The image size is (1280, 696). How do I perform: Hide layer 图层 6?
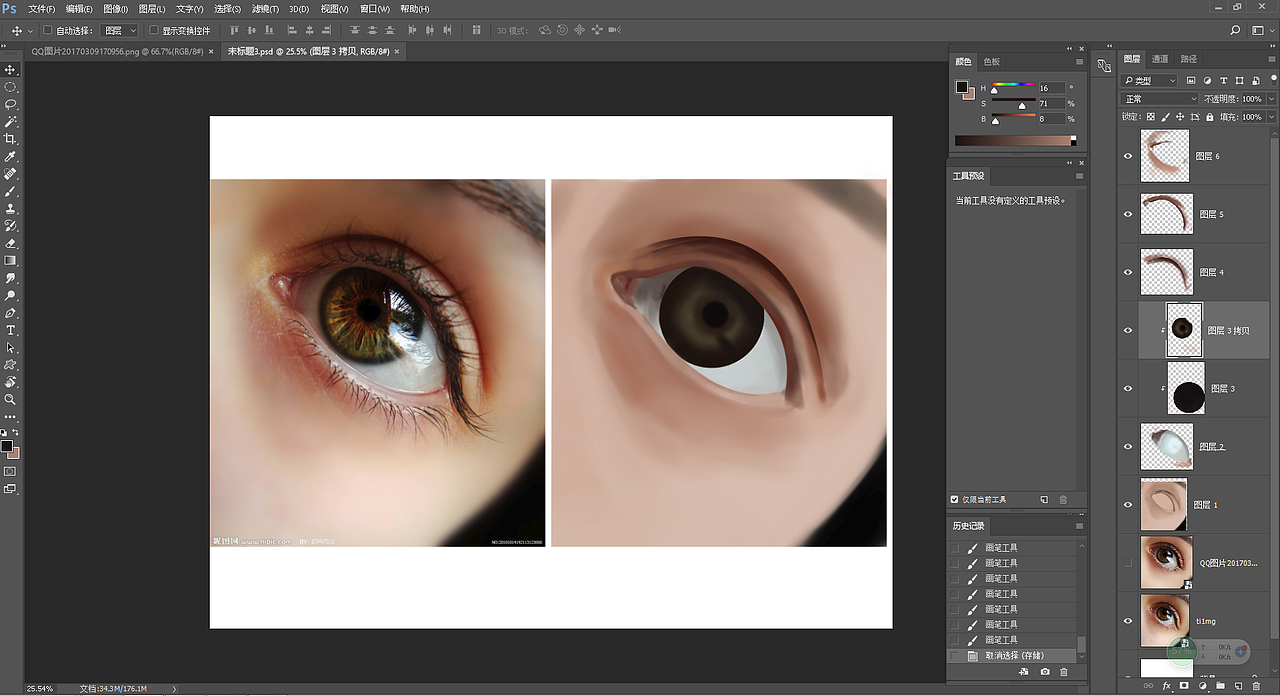(1128, 156)
